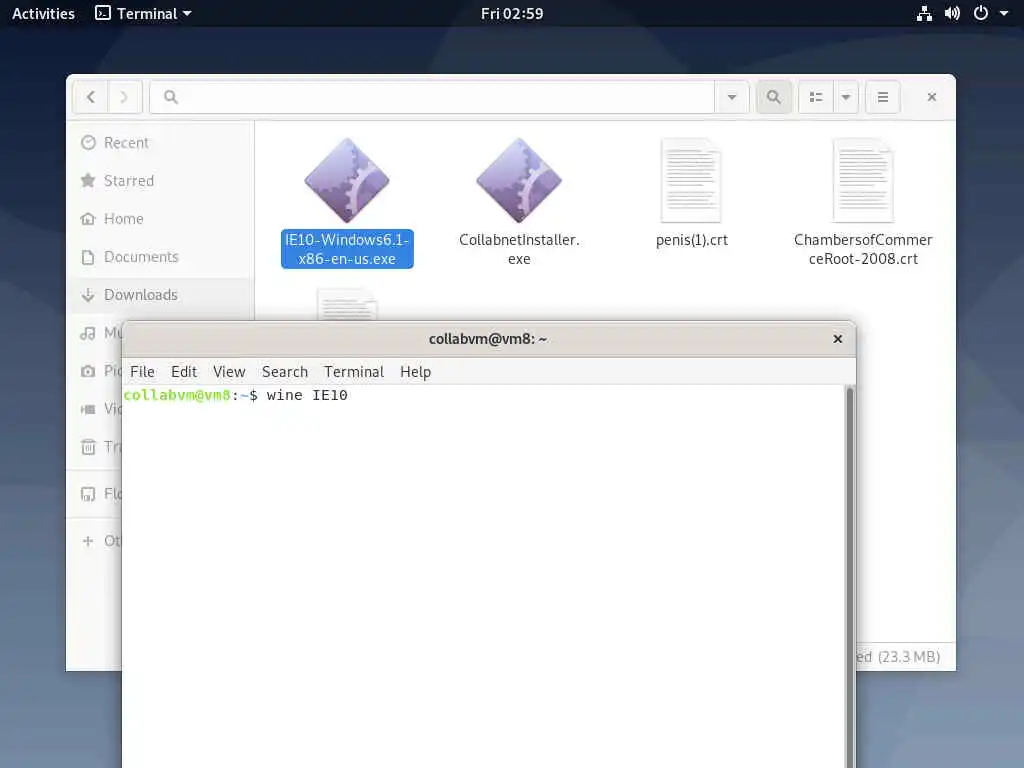
Task: Open the terminal View menu
Action: 229,372
